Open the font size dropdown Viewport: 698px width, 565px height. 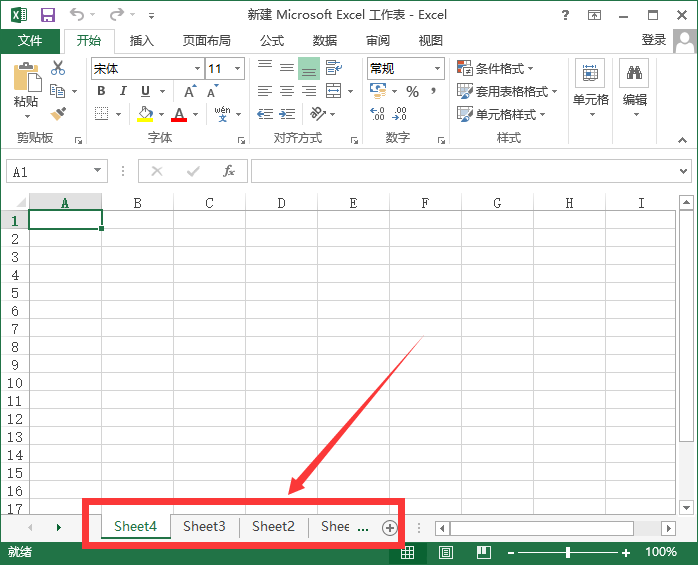coord(238,68)
